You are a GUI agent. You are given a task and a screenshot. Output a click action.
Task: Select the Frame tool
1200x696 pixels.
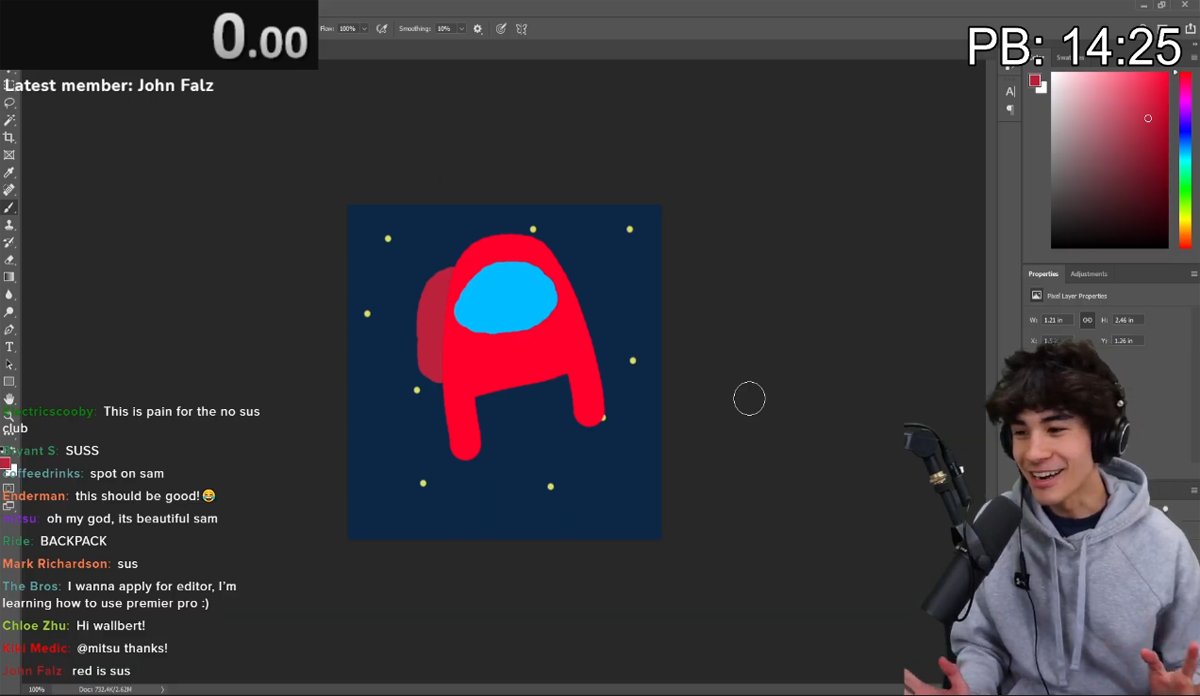pyautogui.click(x=10, y=155)
